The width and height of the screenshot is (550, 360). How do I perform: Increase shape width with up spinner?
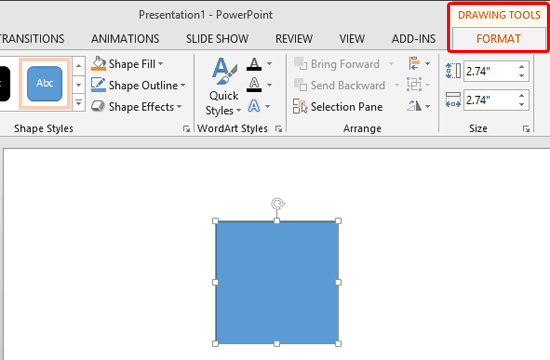522,95
